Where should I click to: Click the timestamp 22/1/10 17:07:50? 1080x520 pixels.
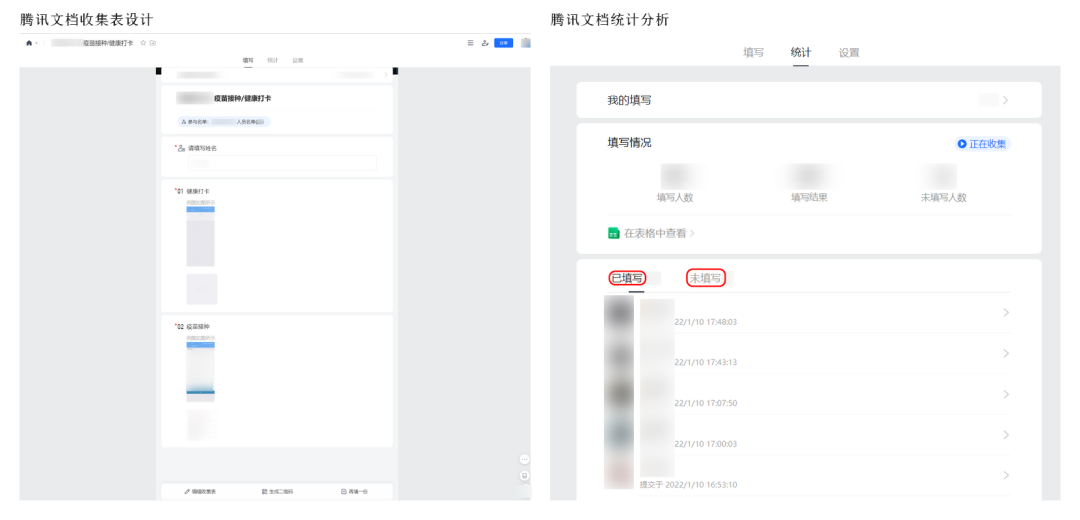[x=705, y=403]
